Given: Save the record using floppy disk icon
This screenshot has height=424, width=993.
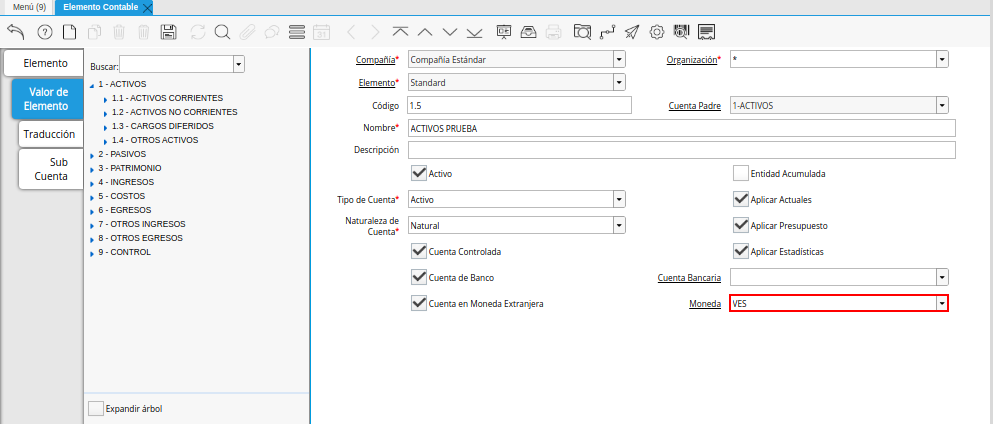Looking at the screenshot, I should click(x=169, y=32).
